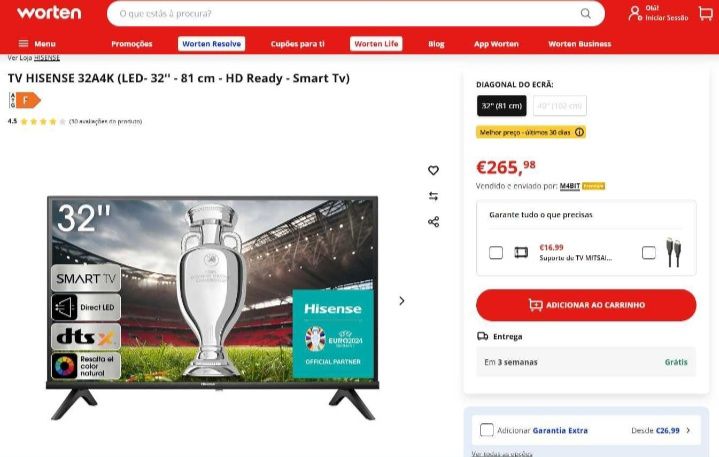719x457 pixels.
Task: Click the user account icon
Action: pyautogui.click(x=635, y=13)
